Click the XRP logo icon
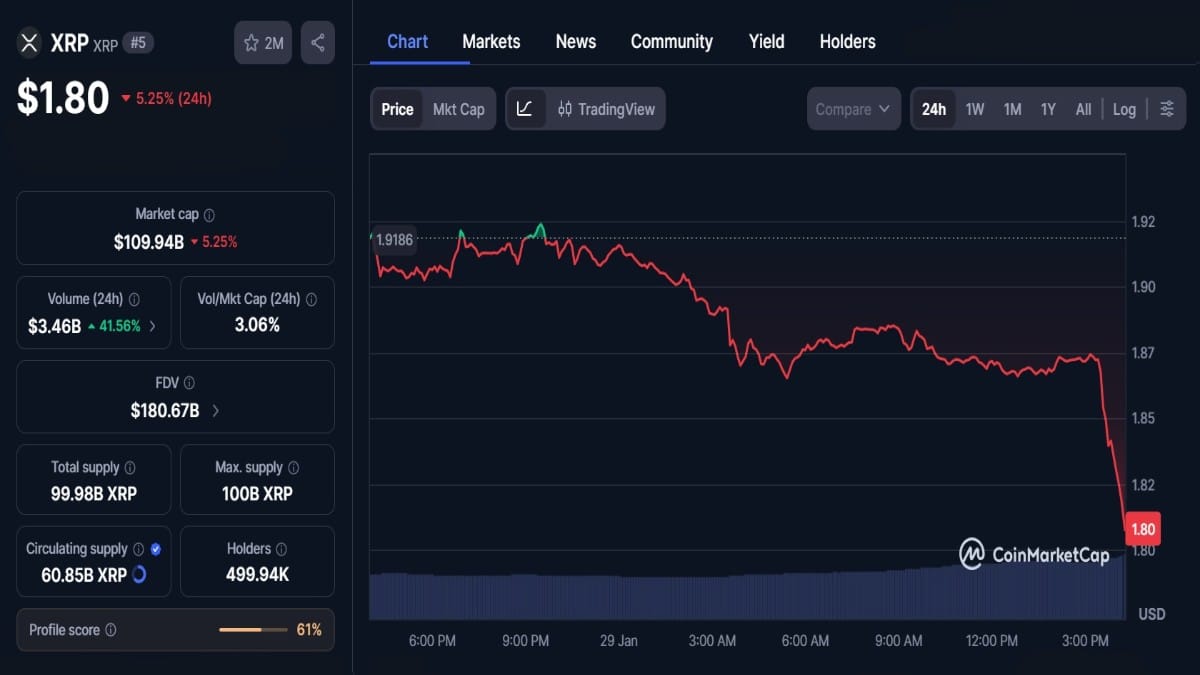The image size is (1200, 675). [x=28, y=43]
